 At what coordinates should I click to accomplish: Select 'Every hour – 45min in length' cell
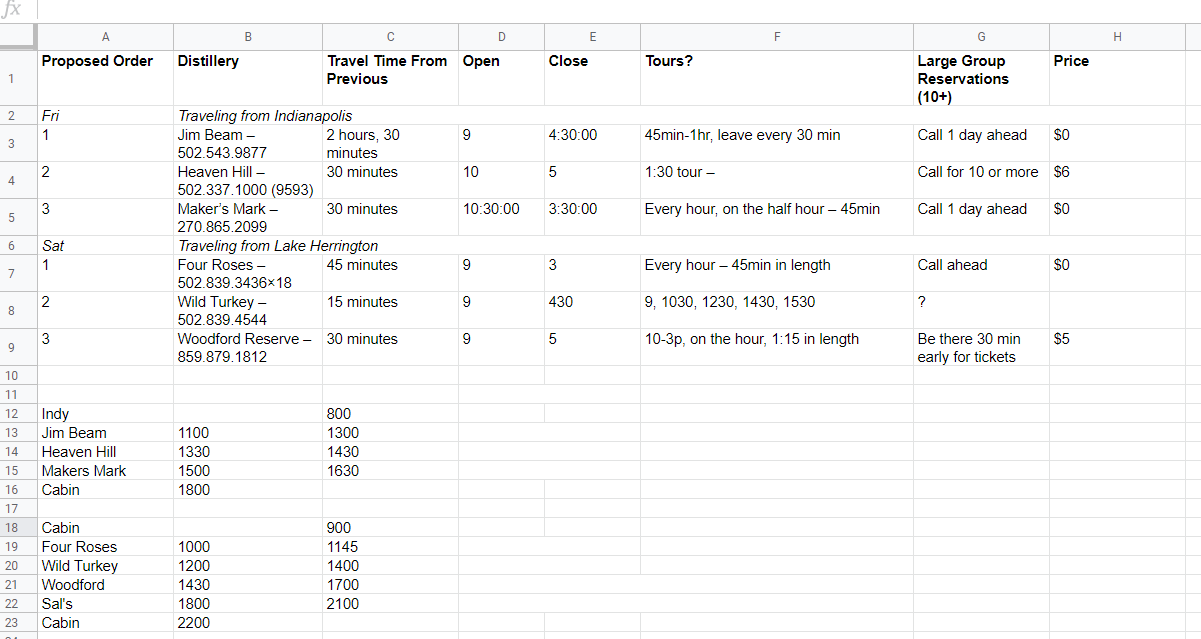(777, 274)
